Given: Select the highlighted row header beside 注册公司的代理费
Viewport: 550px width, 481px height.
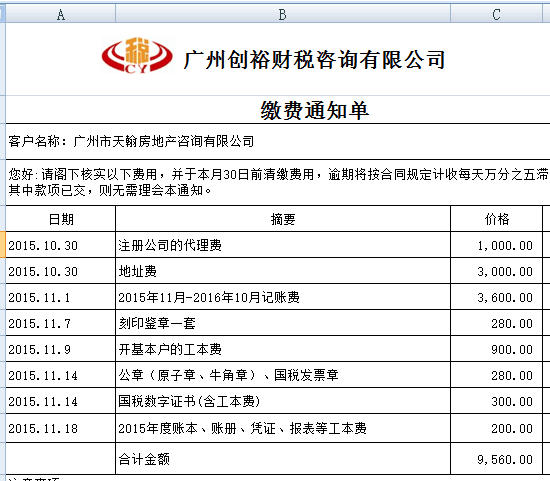Looking at the screenshot, I should click(2, 245).
